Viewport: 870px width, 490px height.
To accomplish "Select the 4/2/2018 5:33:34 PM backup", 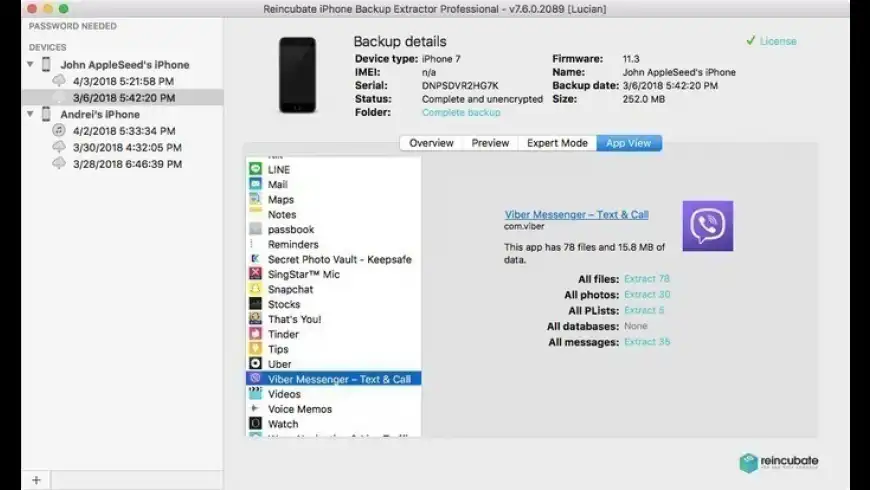I will click(x=123, y=131).
